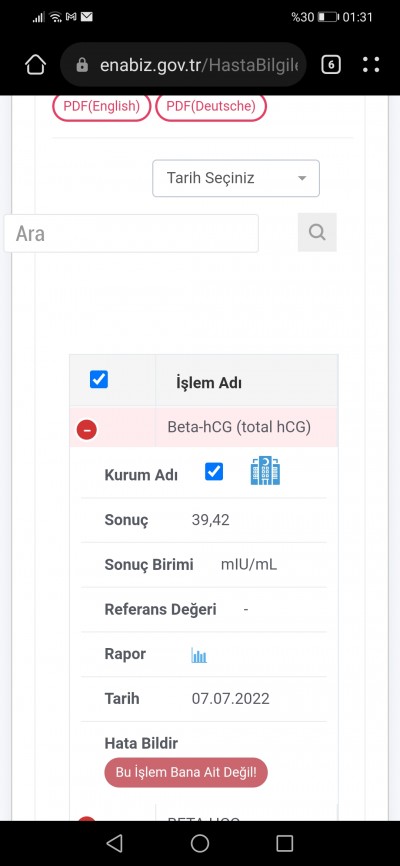Click Bu İşlem Bana Ait Değil! button

[x=186, y=772]
